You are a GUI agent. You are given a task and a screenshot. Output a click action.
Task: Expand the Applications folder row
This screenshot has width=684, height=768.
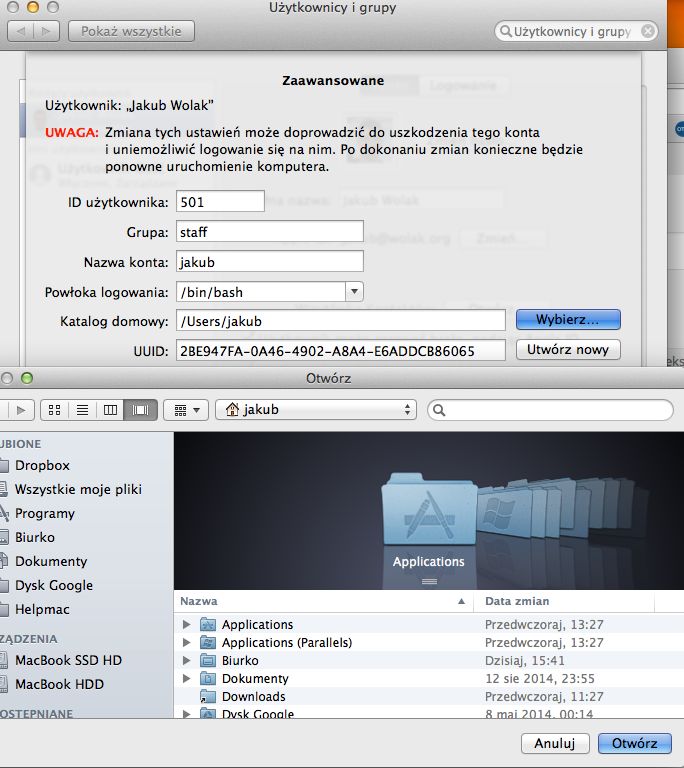click(x=186, y=624)
